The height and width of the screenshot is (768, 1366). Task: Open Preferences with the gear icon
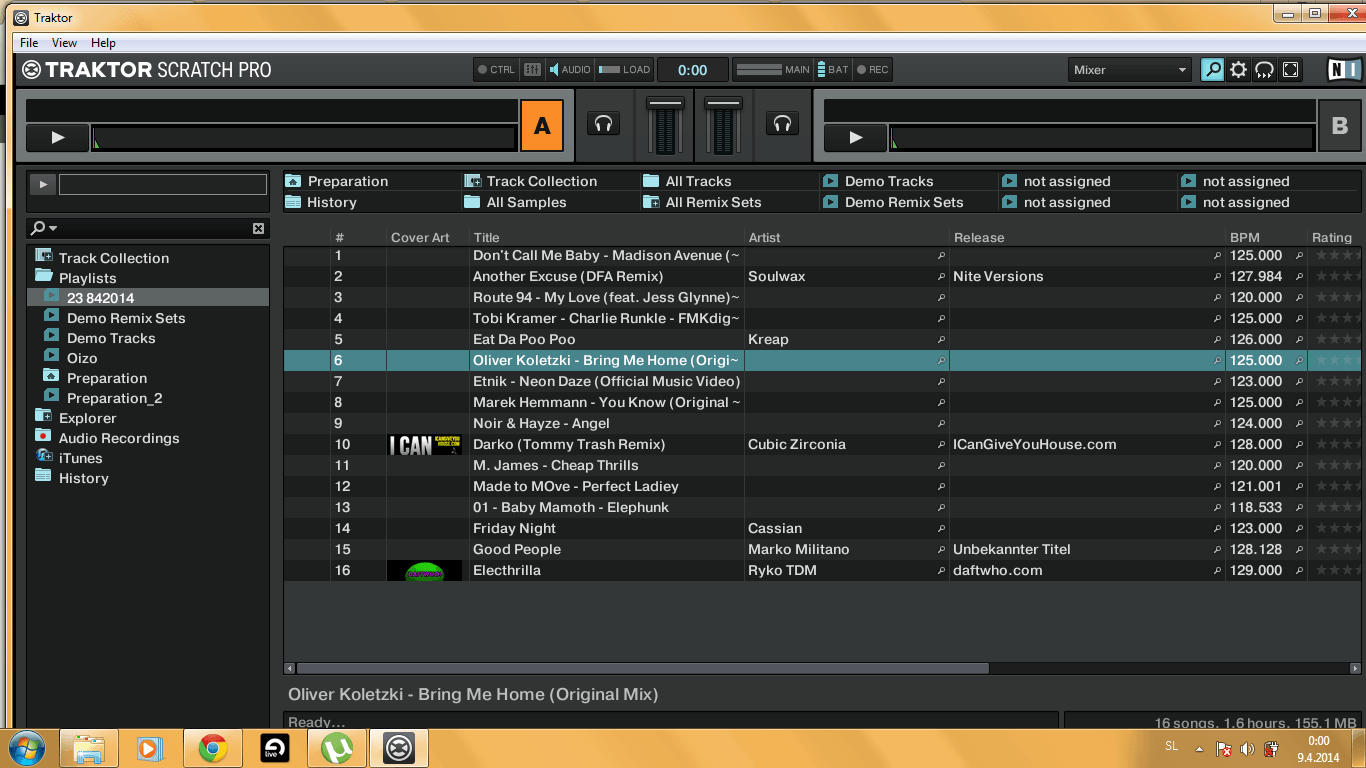1239,70
